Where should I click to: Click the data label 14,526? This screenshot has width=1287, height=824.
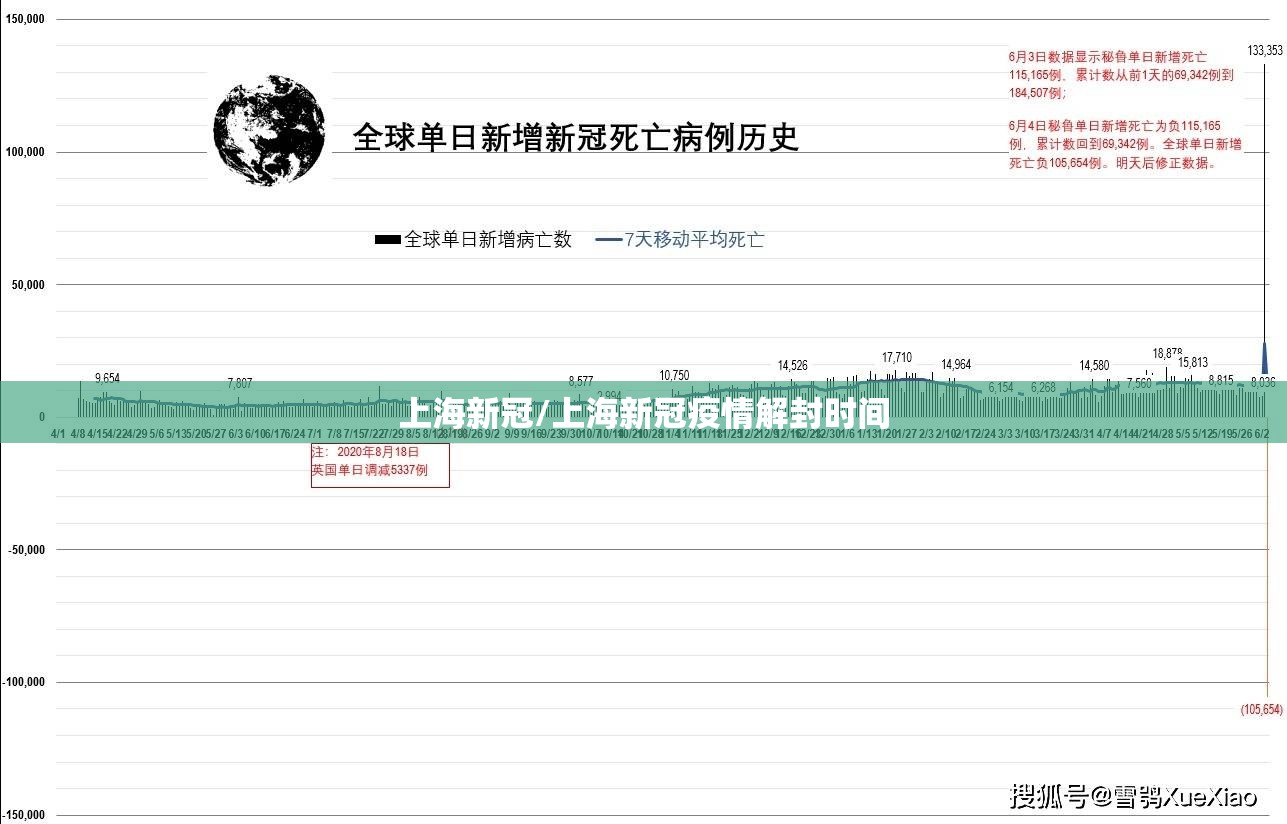coord(792,366)
